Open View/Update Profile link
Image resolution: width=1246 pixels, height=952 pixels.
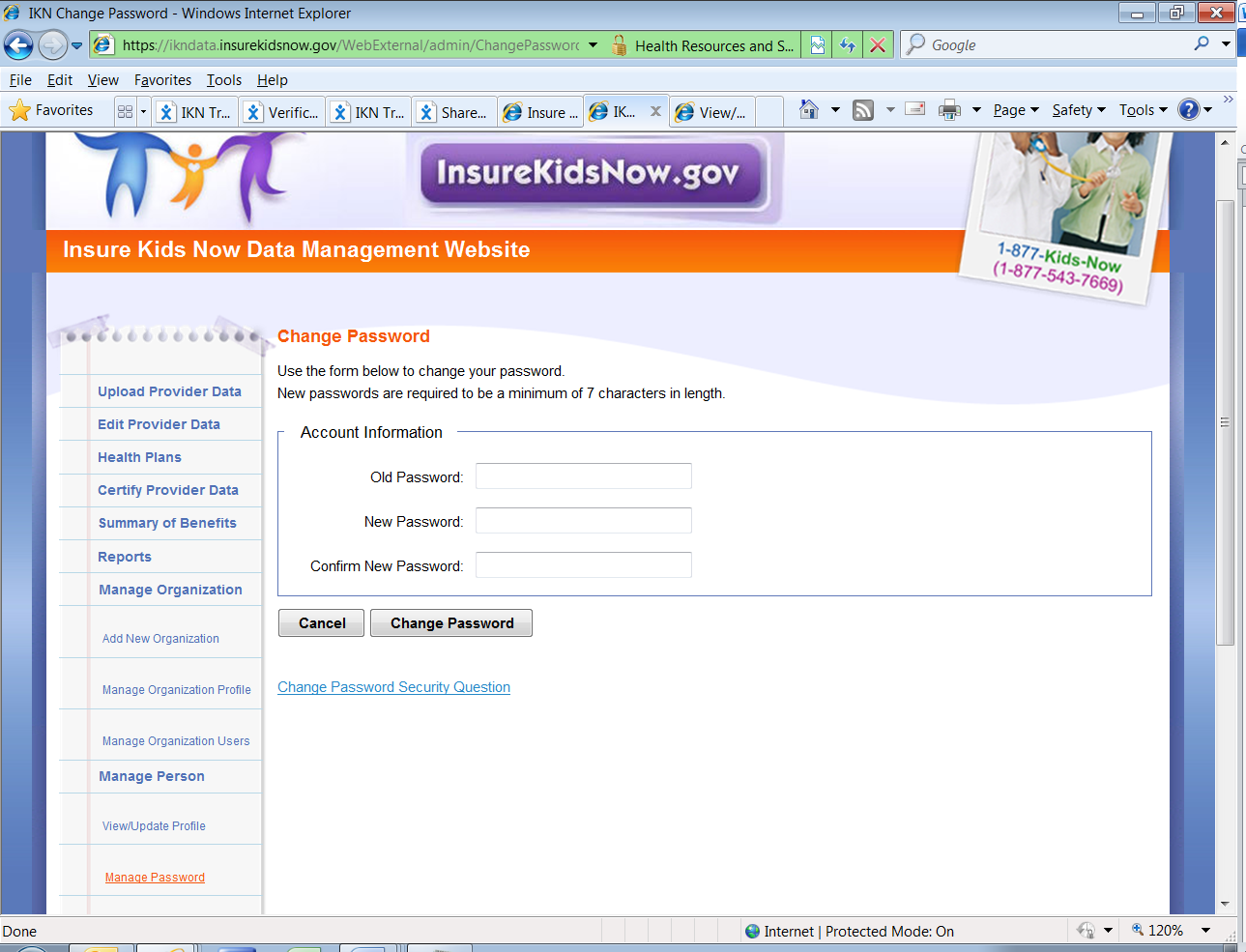(x=154, y=826)
